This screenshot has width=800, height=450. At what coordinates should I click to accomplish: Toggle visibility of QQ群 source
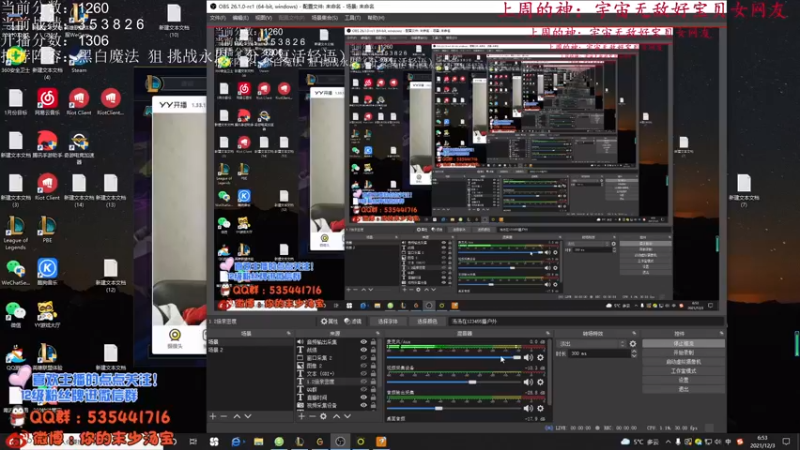(364, 389)
